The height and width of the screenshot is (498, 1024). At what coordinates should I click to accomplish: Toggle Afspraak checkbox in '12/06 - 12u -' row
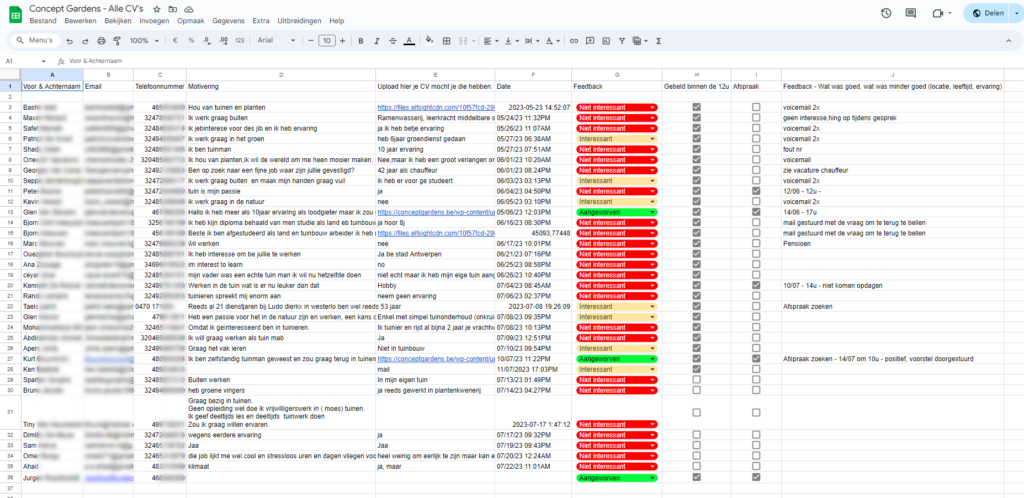click(x=756, y=191)
